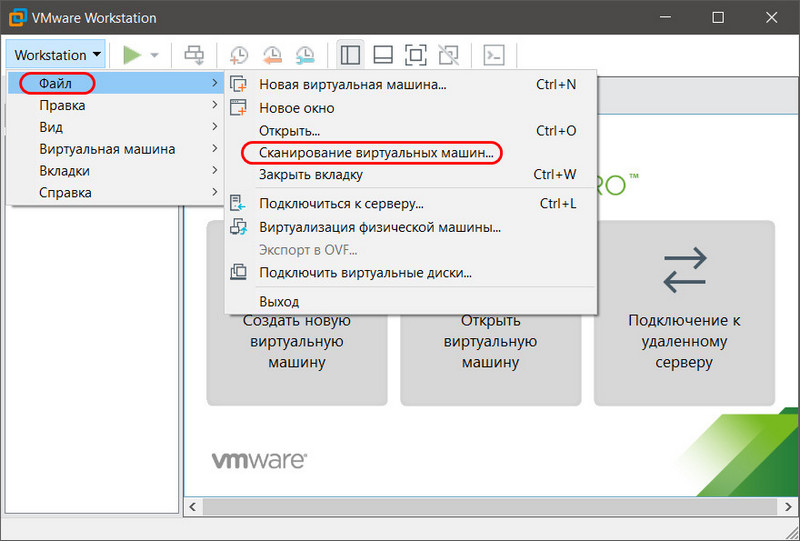800x541 pixels.
Task: Open power options arrow next to play button
Action: pos(155,55)
